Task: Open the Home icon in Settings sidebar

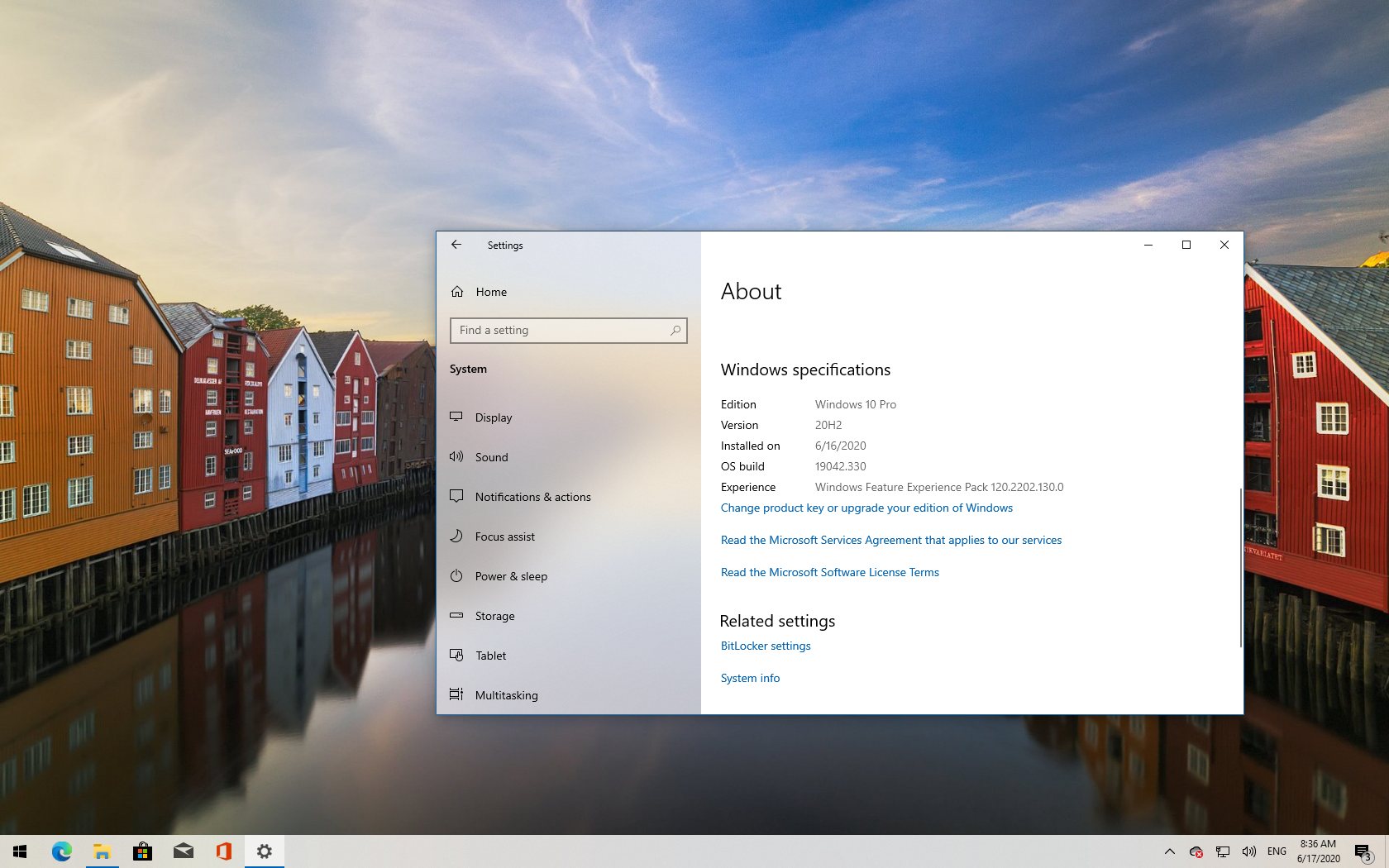Action: click(x=457, y=292)
